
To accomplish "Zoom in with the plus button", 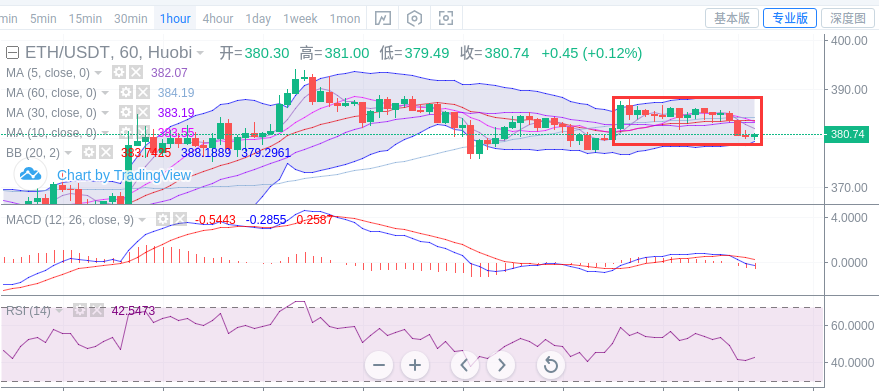I will point(415,366).
